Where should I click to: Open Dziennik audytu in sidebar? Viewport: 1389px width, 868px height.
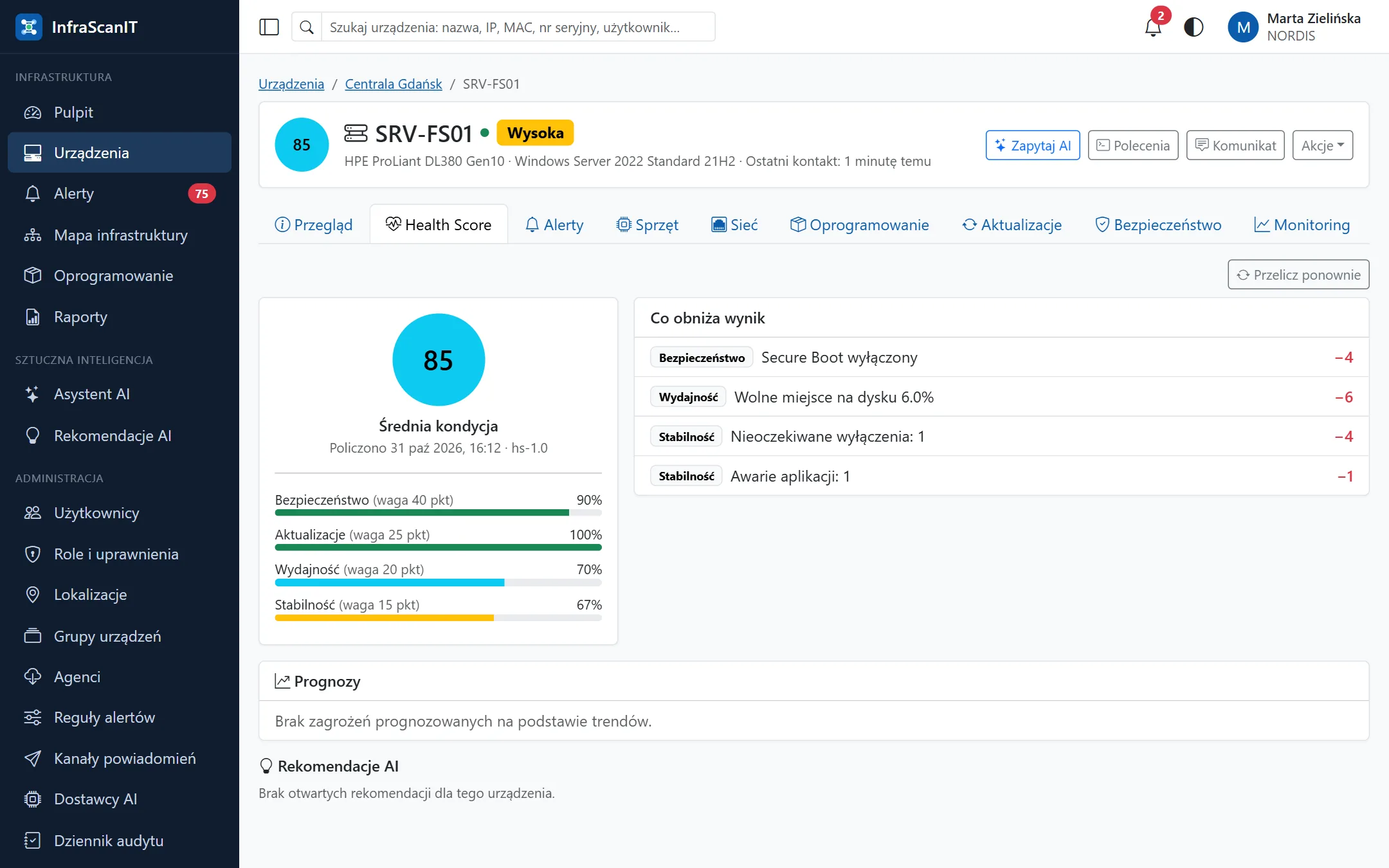tap(120, 841)
